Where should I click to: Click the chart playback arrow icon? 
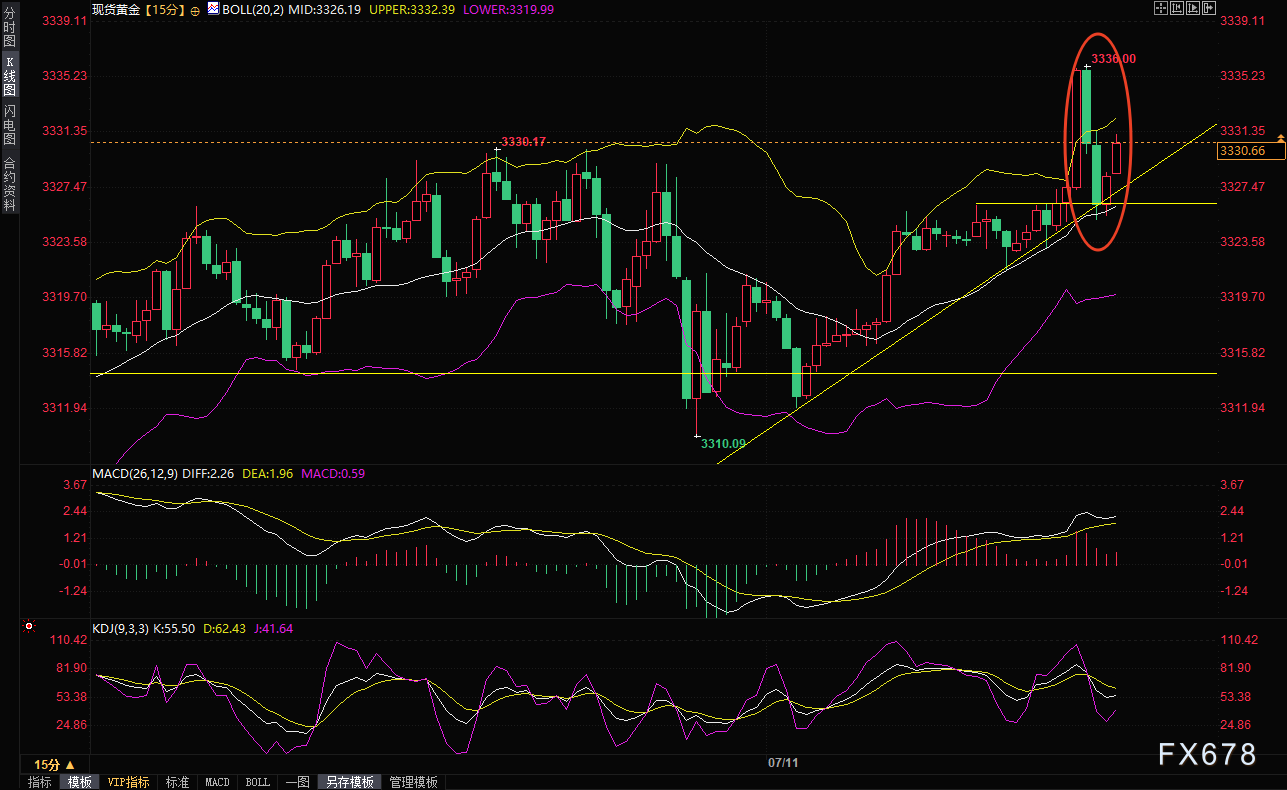(1192, 8)
